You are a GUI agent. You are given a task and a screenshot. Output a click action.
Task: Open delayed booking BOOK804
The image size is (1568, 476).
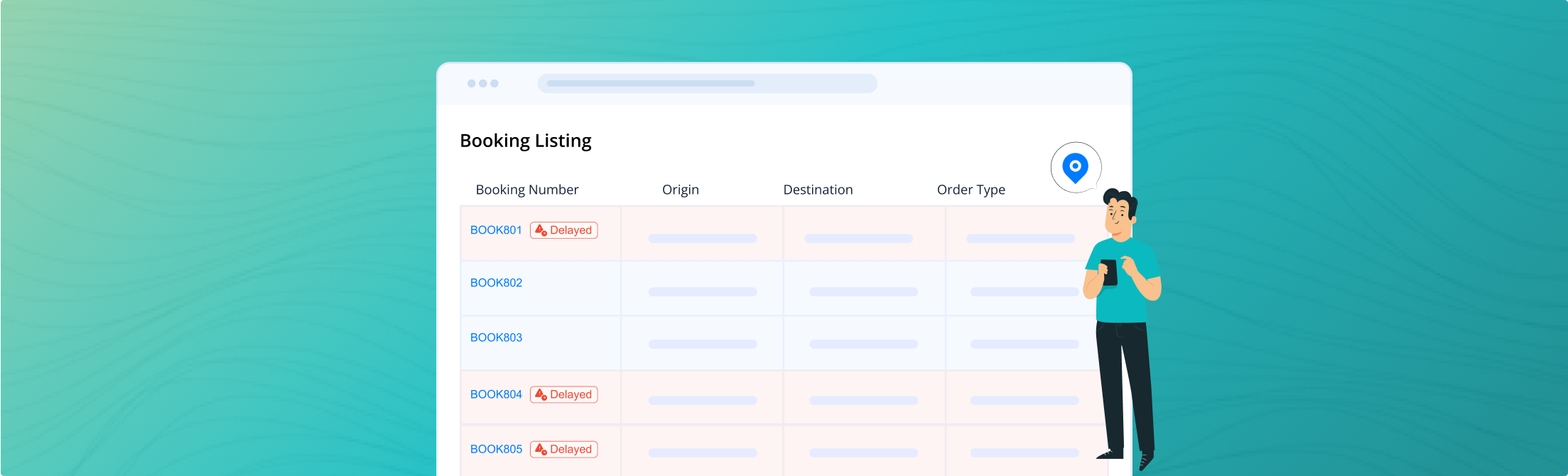(x=496, y=394)
